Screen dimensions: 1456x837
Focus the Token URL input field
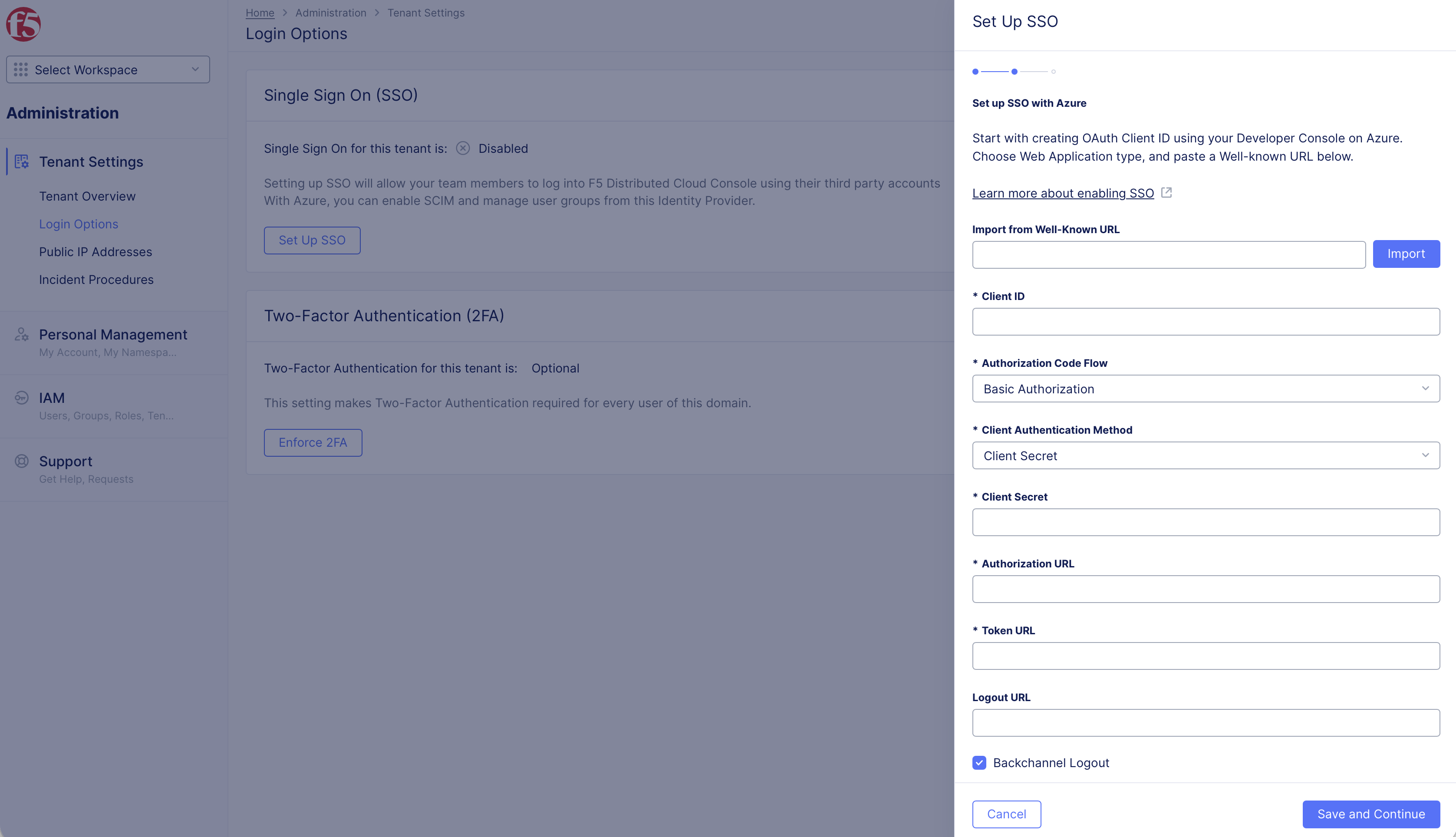click(1206, 656)
